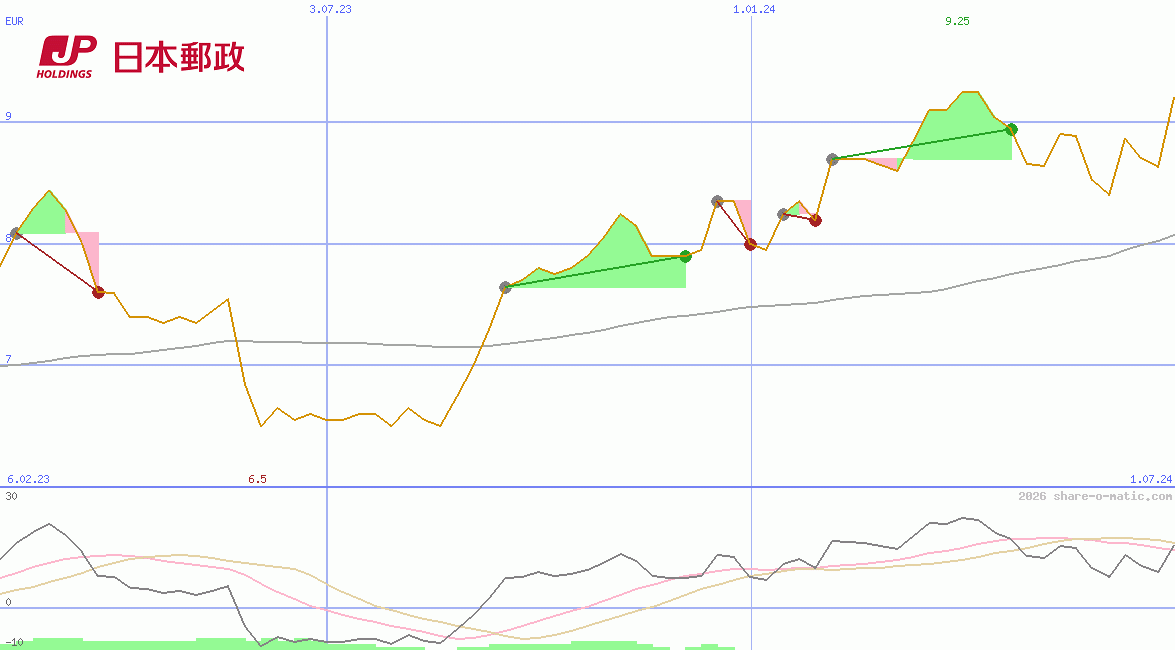Select the red sell marker on the left chart edge
This screenshot has height=650, width=1175.
coord(98,292)
